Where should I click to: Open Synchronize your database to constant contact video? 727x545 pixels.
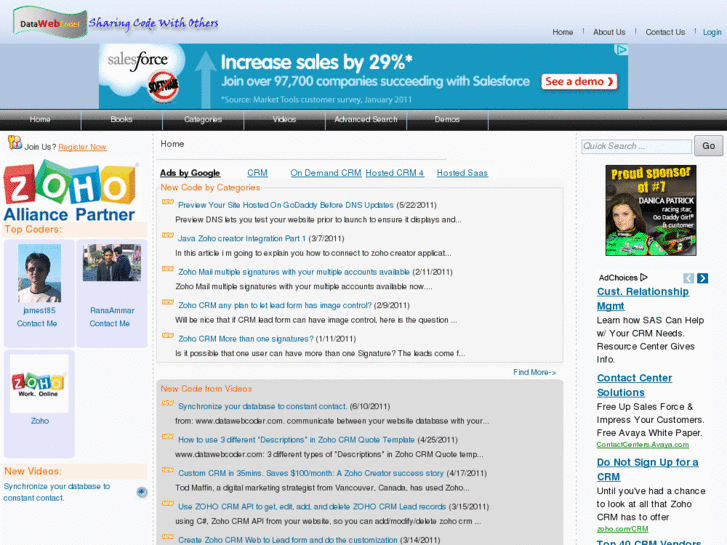pos(262,406)
